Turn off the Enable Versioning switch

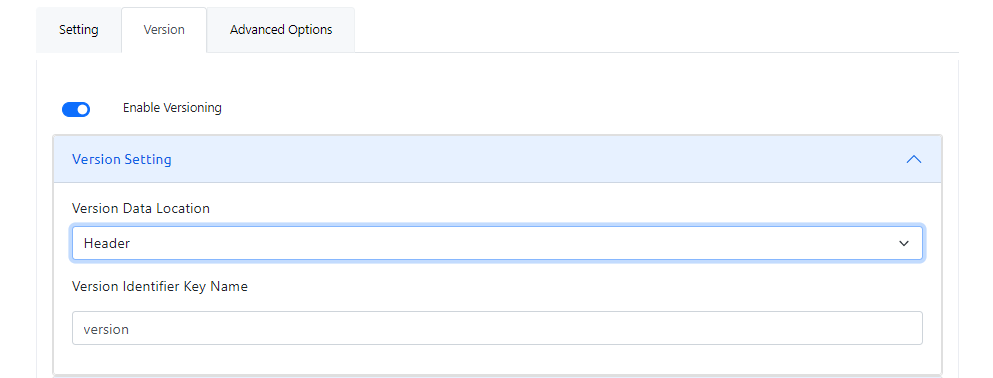76,110
